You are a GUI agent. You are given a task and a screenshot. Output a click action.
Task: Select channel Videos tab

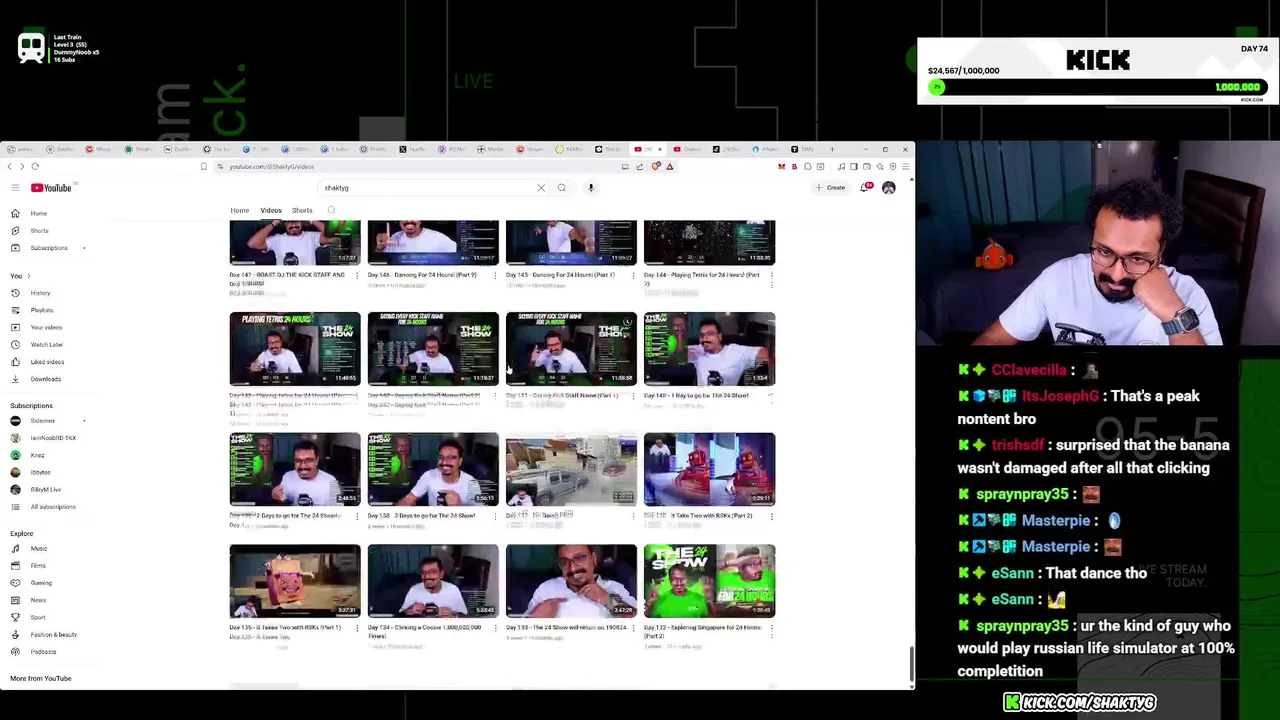271,210
